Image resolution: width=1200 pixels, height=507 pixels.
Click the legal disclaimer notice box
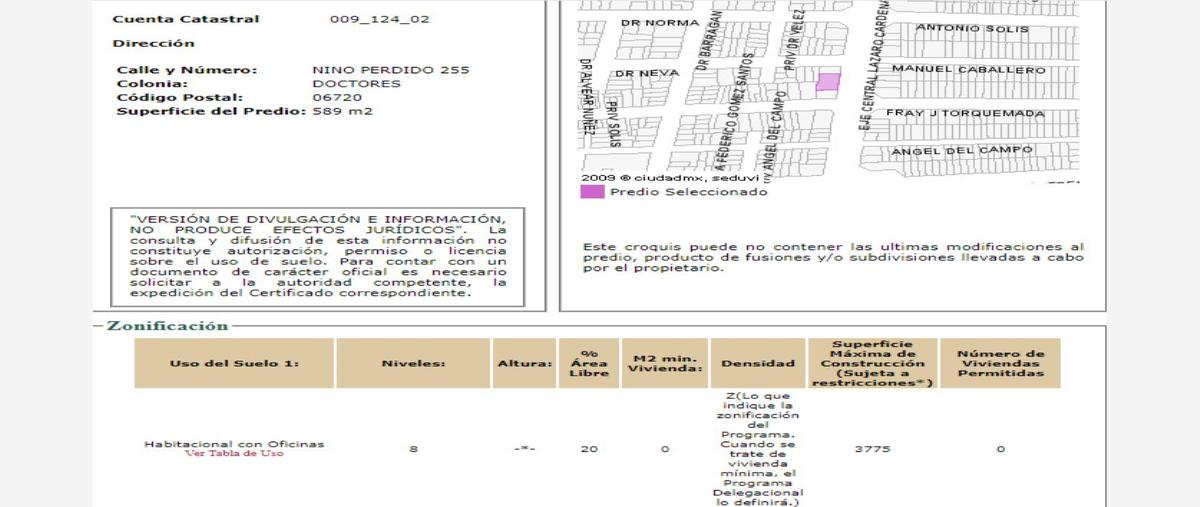[x=317, y=256]
